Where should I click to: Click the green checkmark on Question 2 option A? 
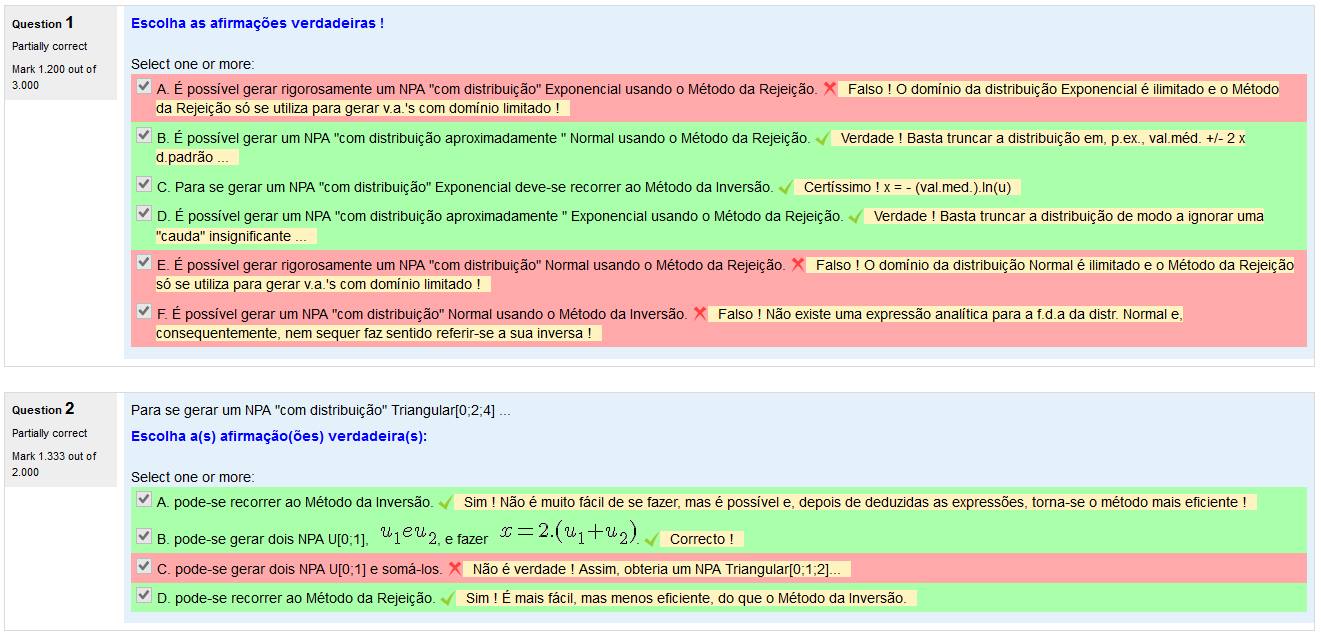[446, 502]
